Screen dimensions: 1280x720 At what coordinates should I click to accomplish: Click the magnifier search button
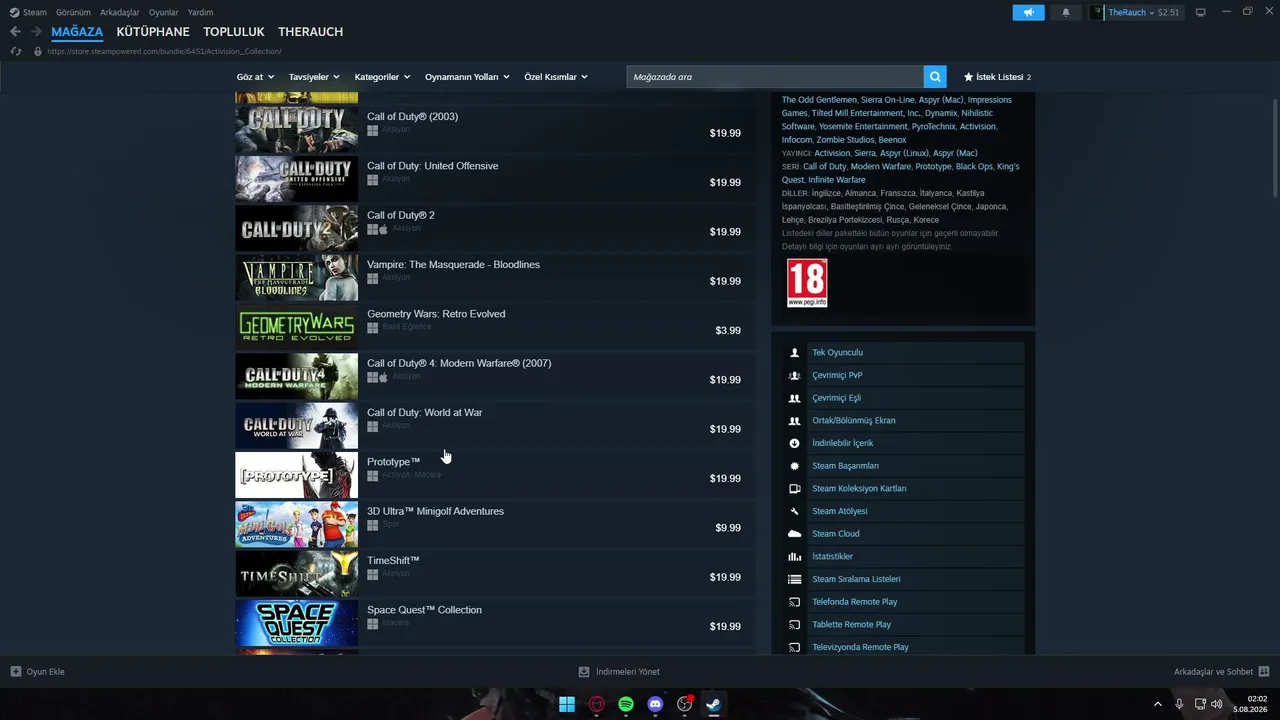click(935, 77)
